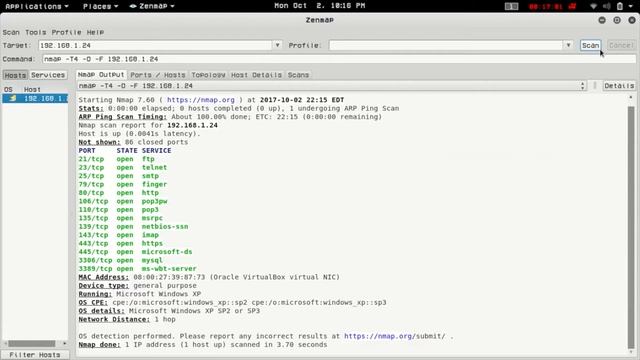Follow the https://nmap.org link in output
Image resolution: width=640 pixels, height=360 pixels.
[201, 100]
